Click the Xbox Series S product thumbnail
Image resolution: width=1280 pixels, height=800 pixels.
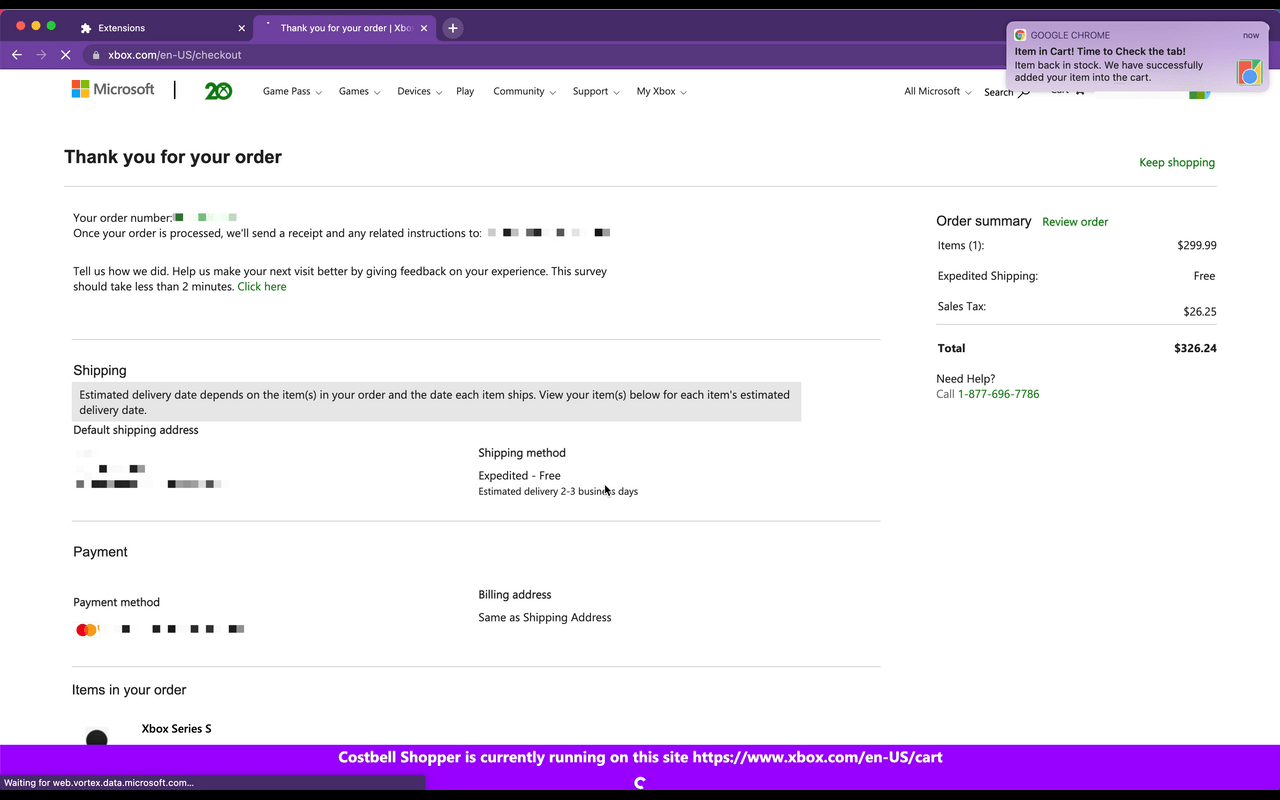[x=97, y=737]
